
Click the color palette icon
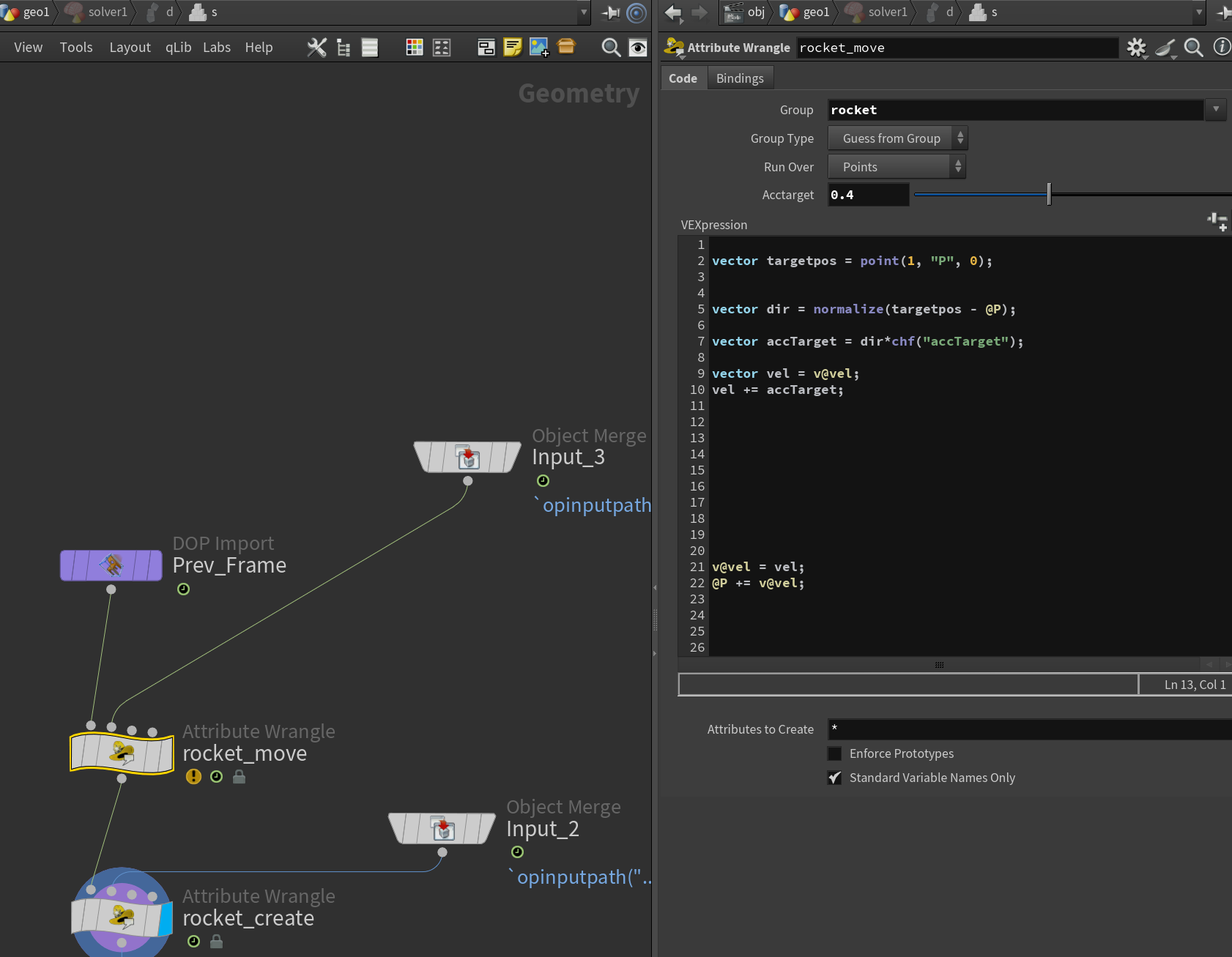(415, 48)
